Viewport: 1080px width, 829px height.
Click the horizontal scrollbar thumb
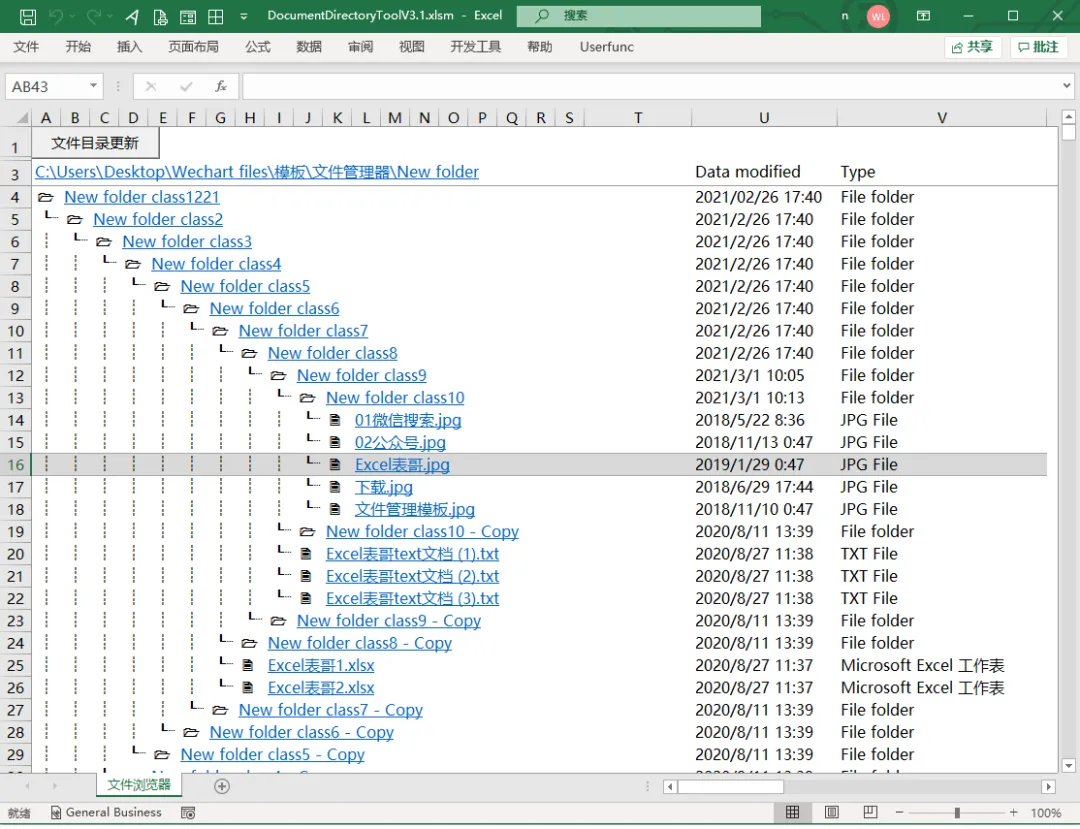click(x=731, y=786)
